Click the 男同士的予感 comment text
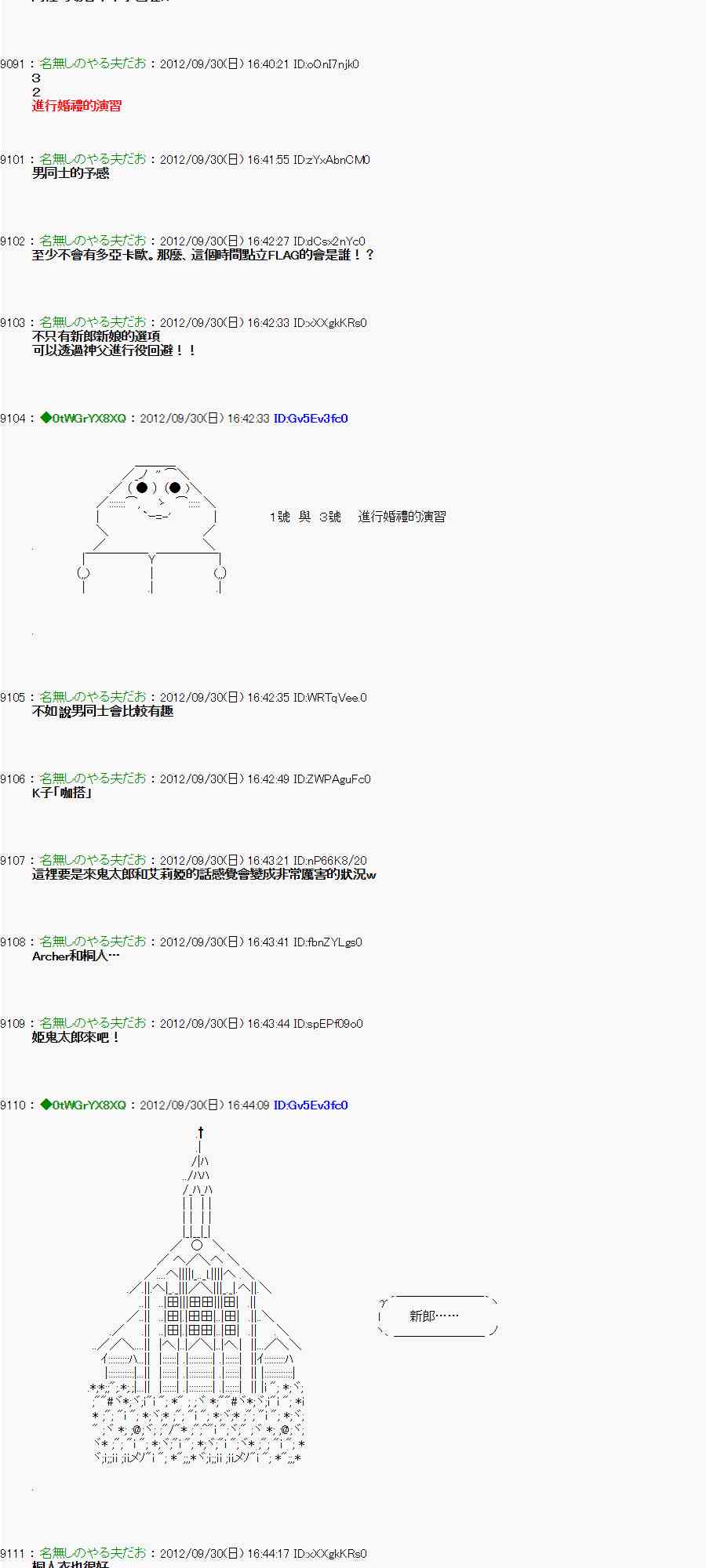Image resolution: width=706 pixels, height=1568 pixels. tap(71, 173)
